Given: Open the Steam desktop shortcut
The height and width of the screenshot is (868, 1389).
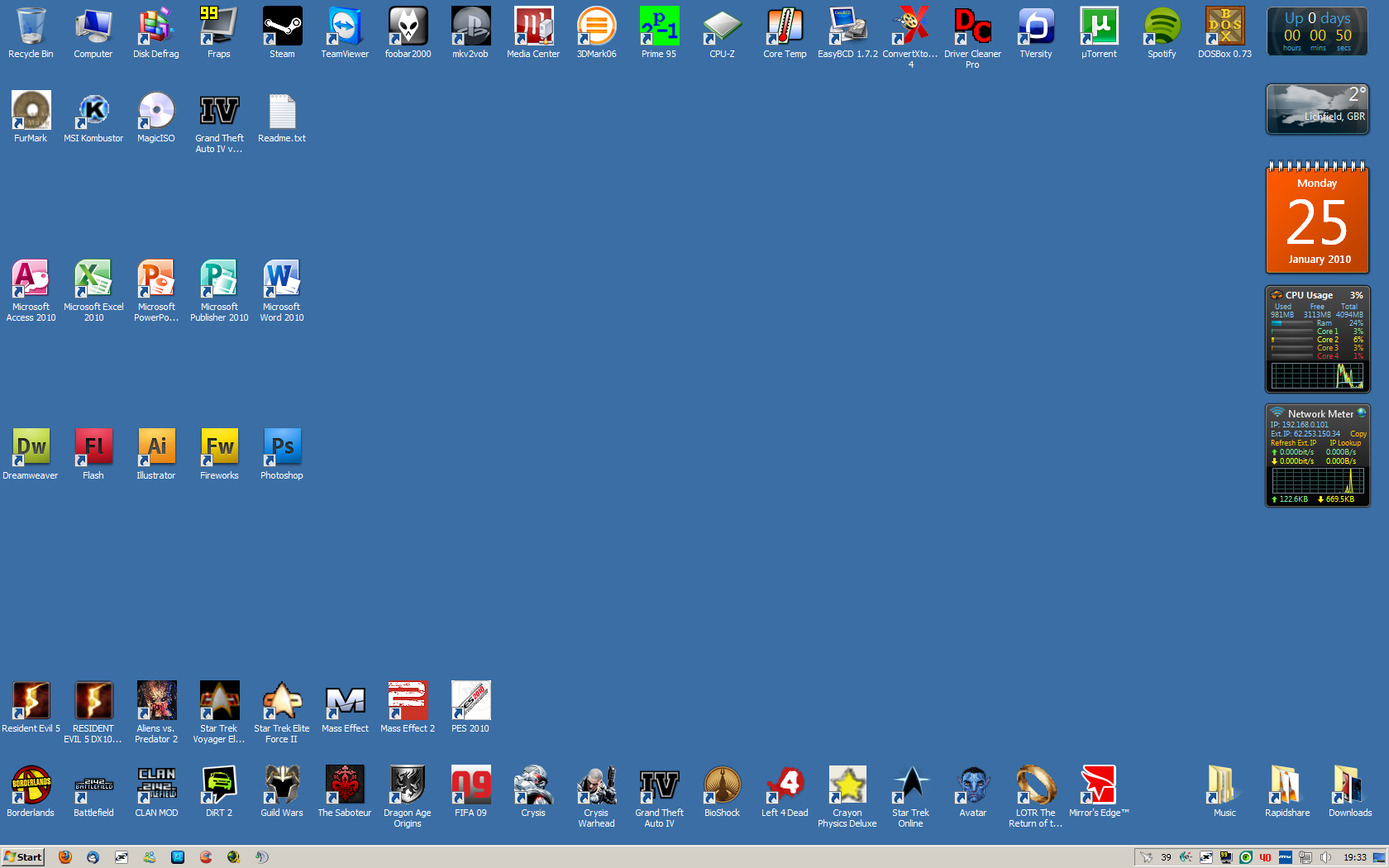Looking at the screenshot, I should (x=282, y=27).
